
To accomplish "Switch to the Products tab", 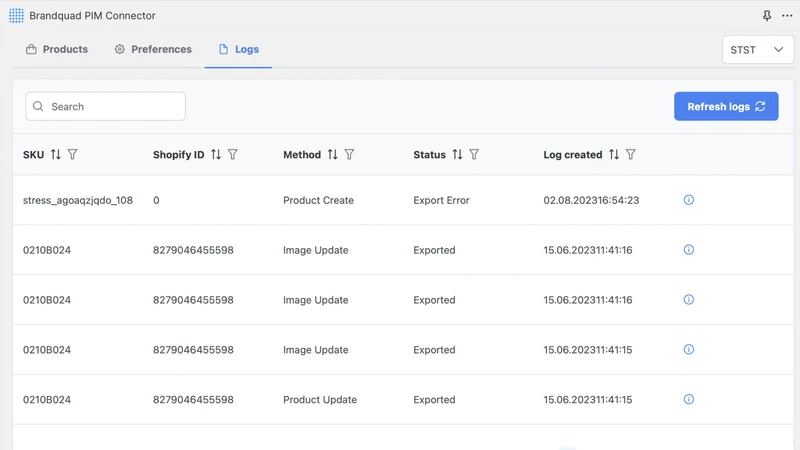I will [x=57, y=49].
